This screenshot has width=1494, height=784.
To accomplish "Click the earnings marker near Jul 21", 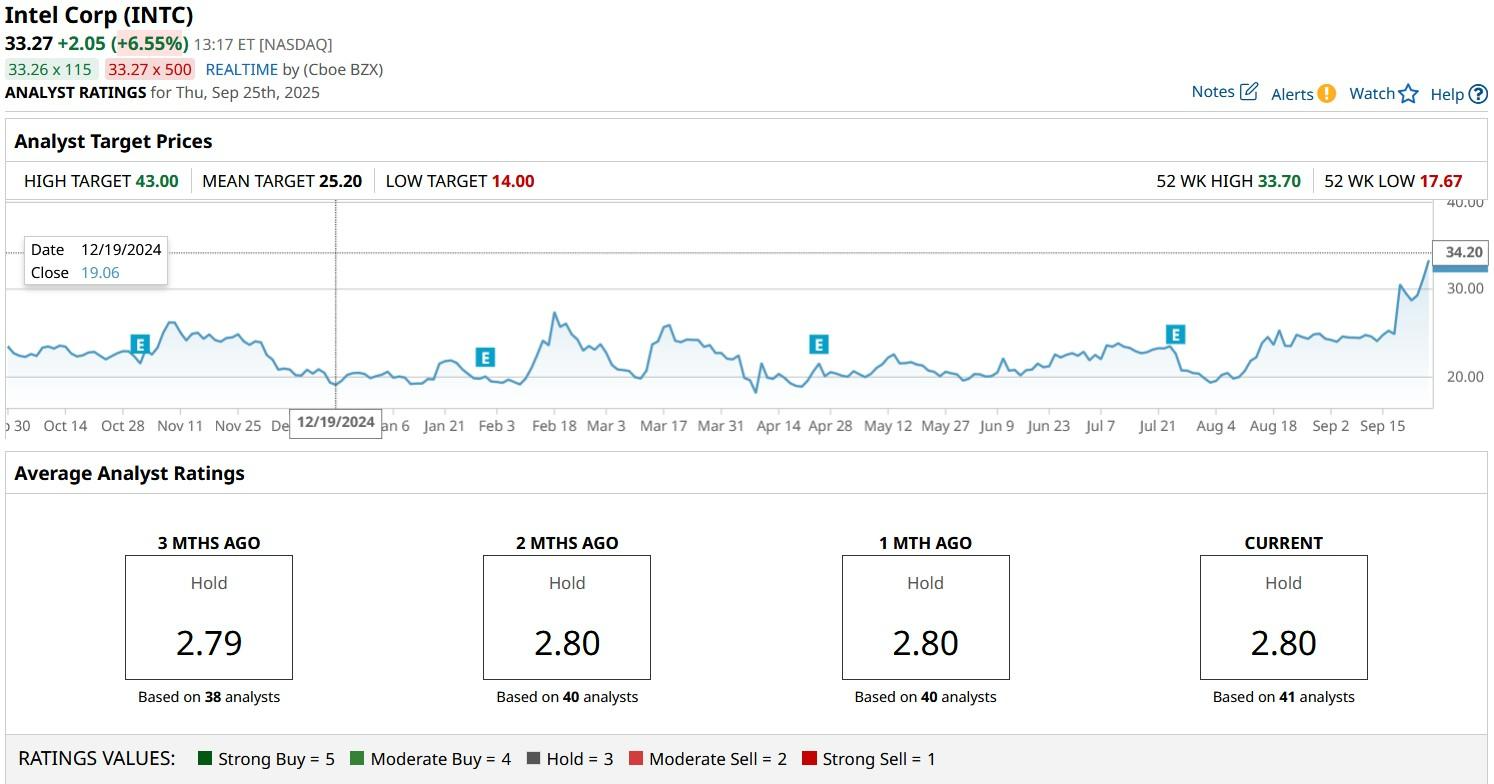I will (1175, 335).
